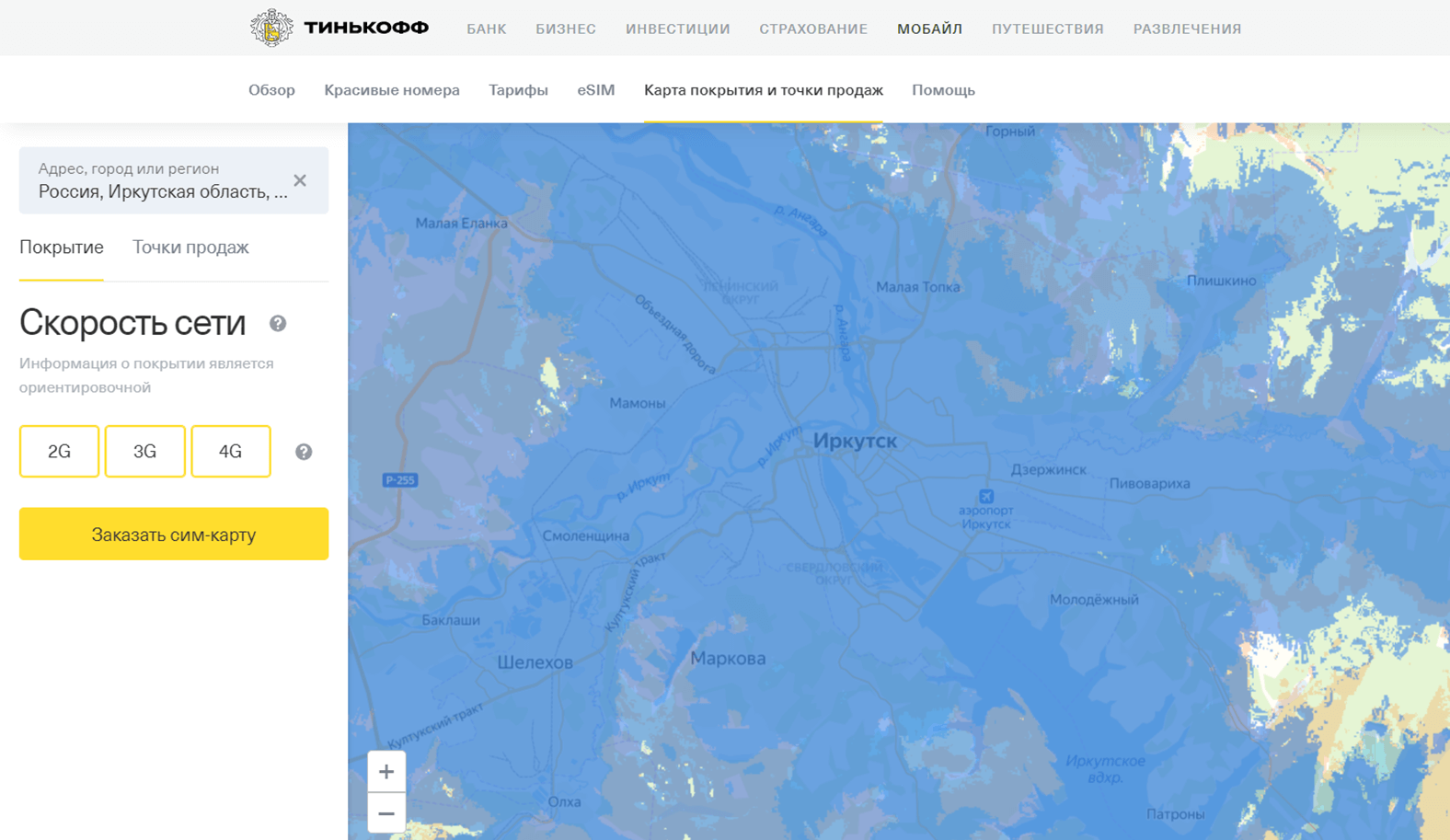Click the Маркова label on the map
Image resolution: width=1450 pixels, height=840 pixels.
pyautogui.click(x=728, y=659)
